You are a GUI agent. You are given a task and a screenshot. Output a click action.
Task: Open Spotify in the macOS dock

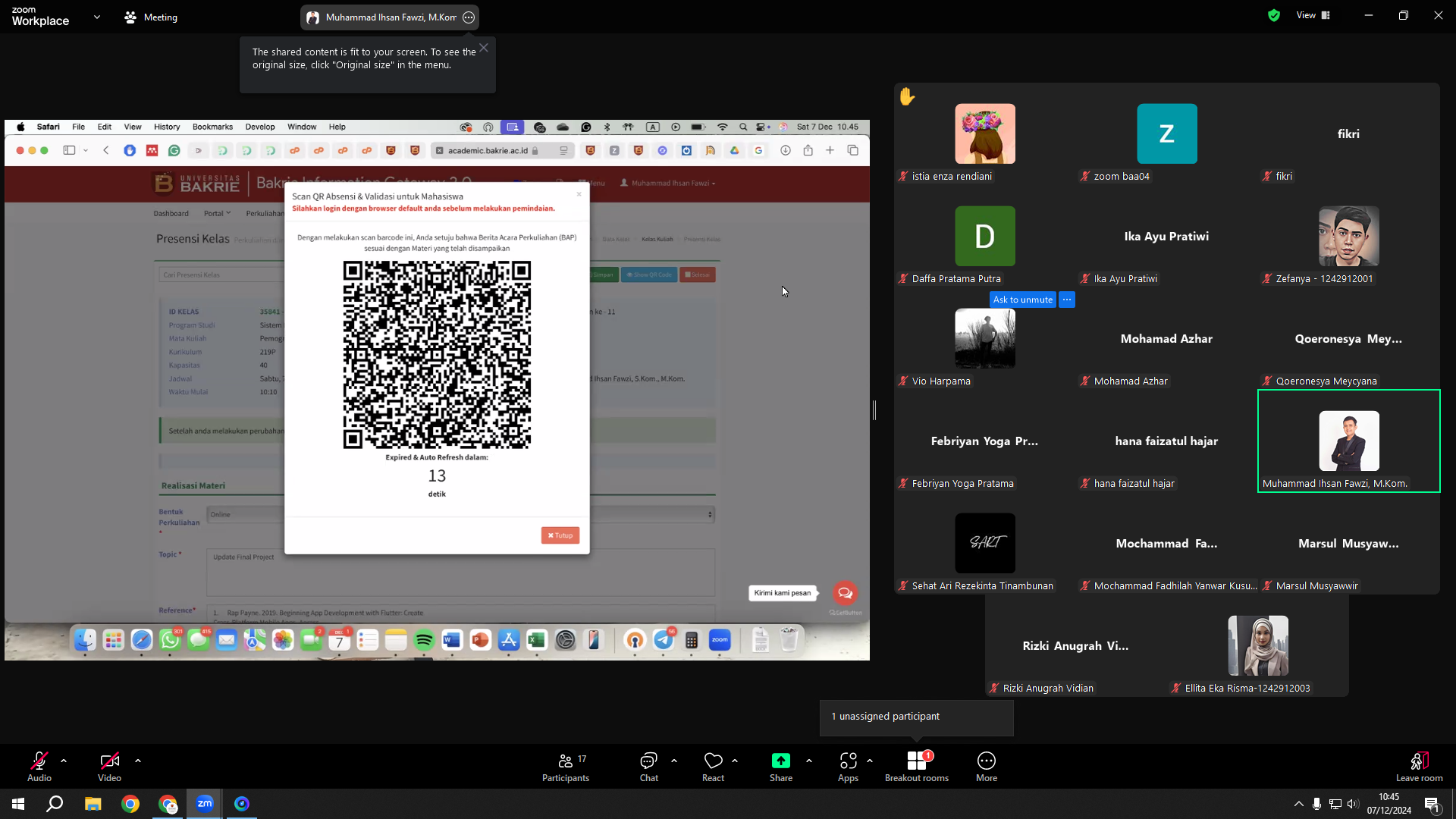tap(424, 641)
